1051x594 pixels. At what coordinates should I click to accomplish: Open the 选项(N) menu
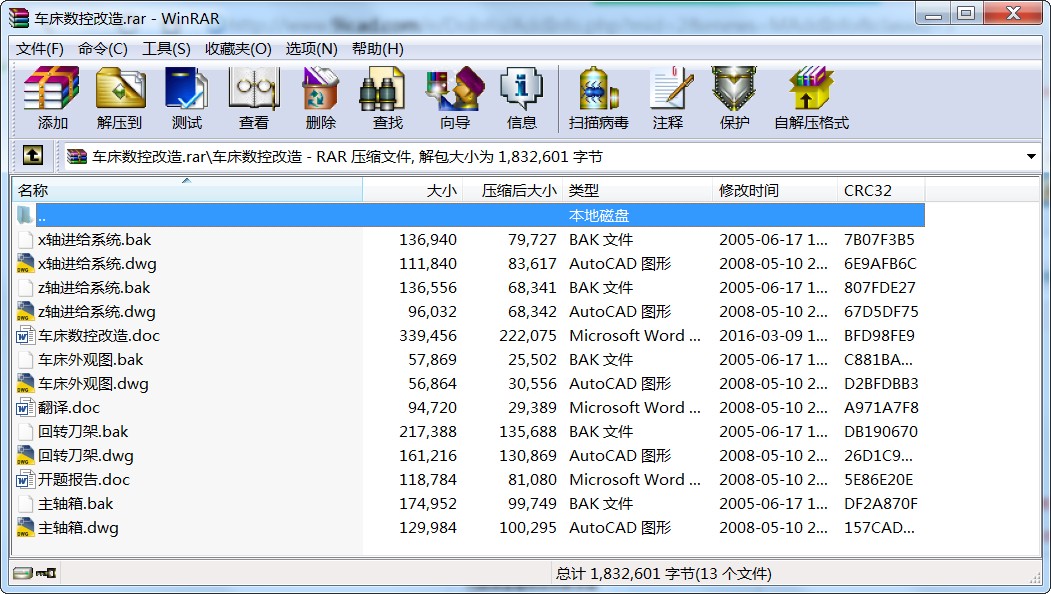(311, 48)
